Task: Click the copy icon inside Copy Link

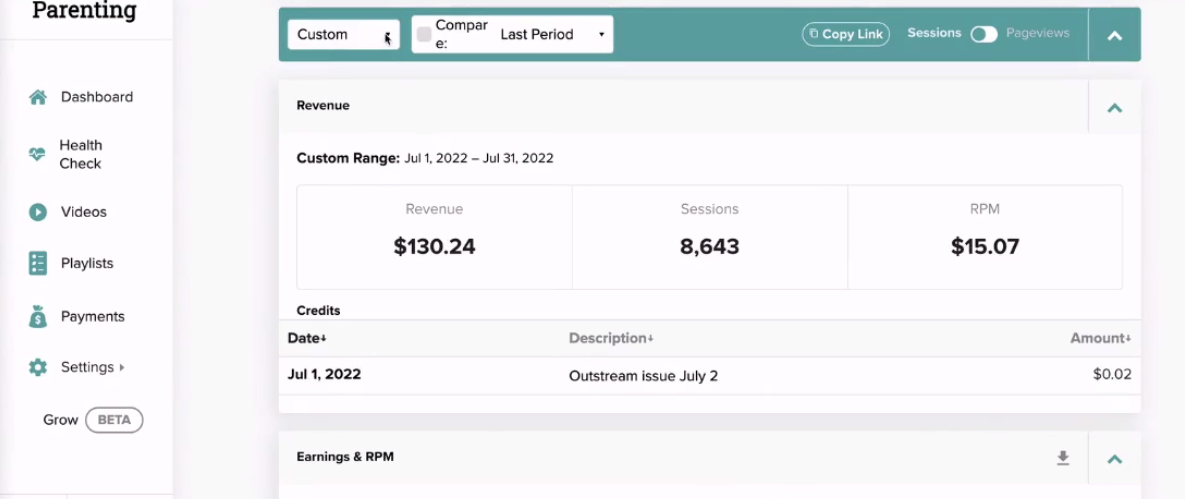Action: tap(814, 34)
